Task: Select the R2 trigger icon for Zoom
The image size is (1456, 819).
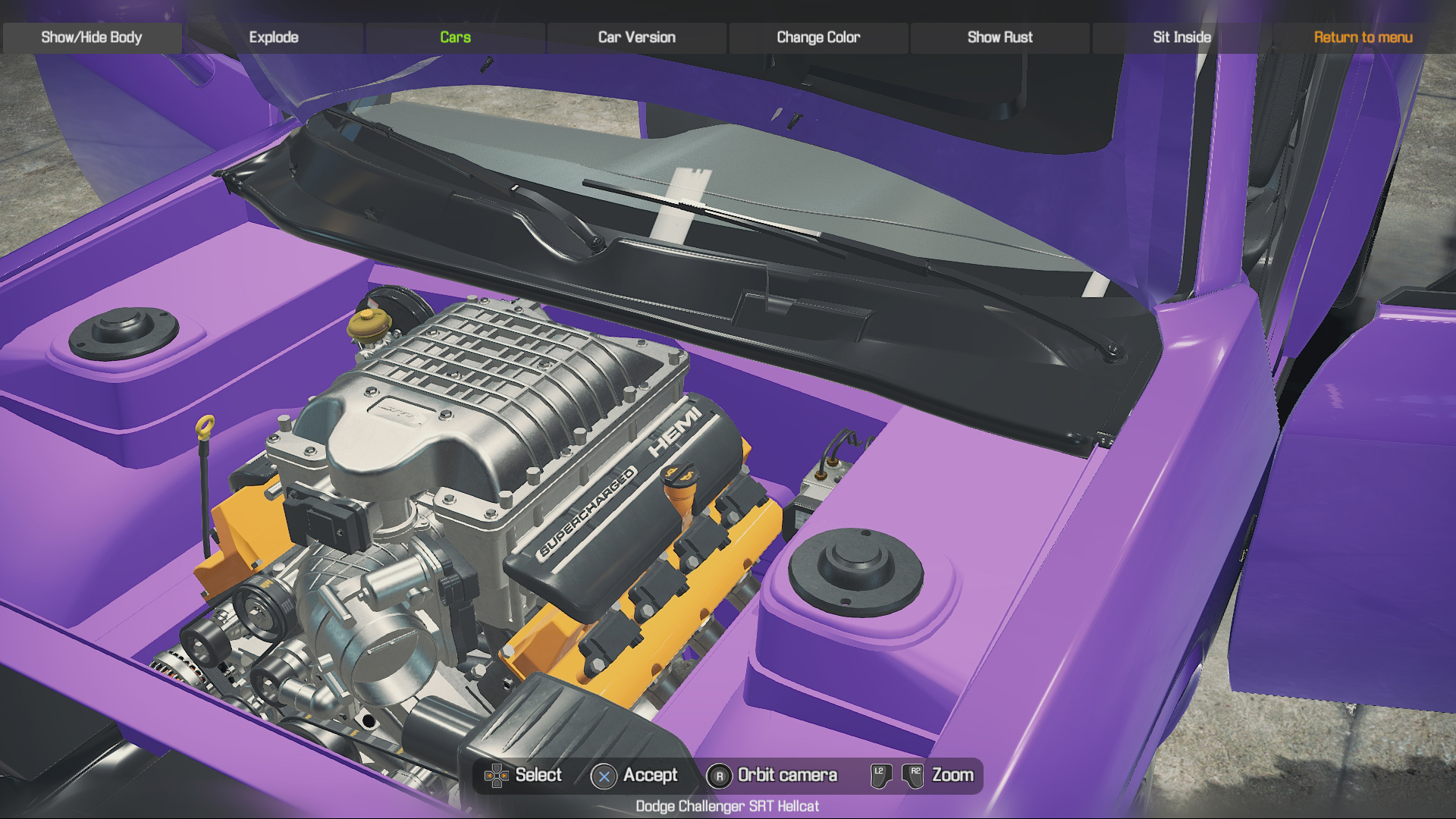Action: (x=914, y=775)
